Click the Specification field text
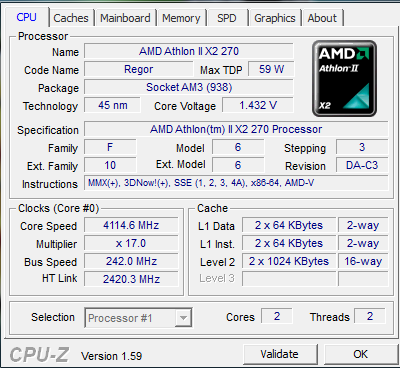Image resolution: width=400 pixels, height=368 pixels. coord(236,129)
